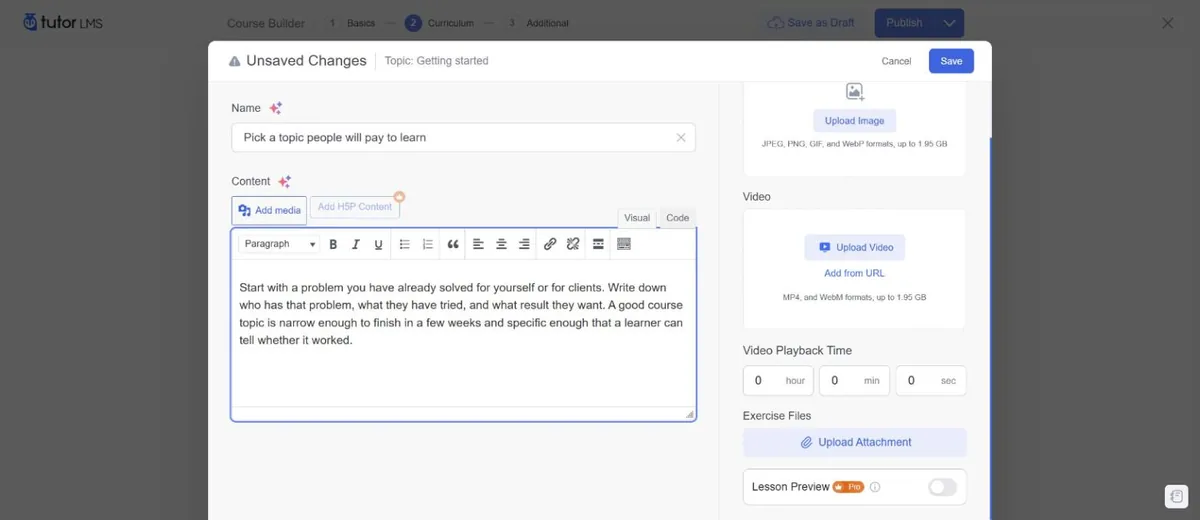Apply italic formatting in editor toolbar
This screenshot has width=1200, height=520.
tap(355, 244)
